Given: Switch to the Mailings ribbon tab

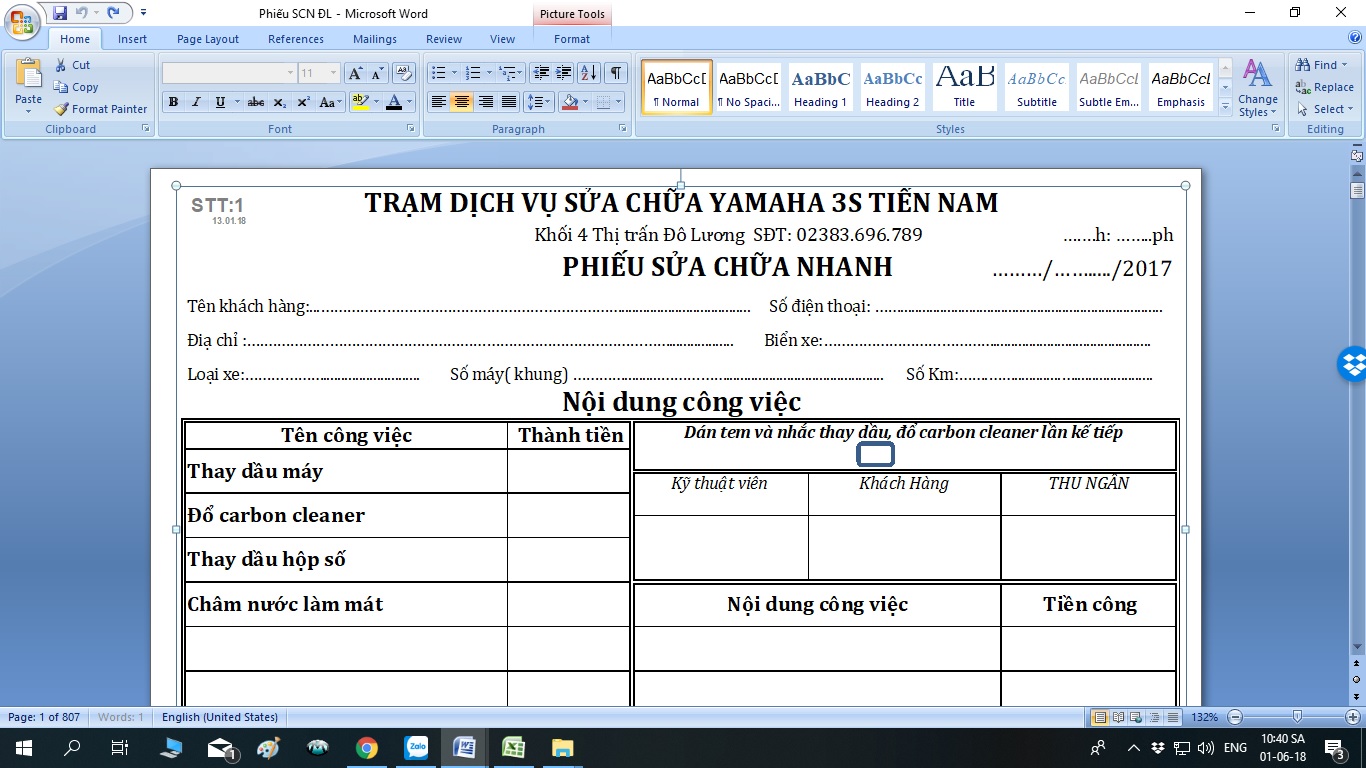Looking at the screenshot, I should 375,39.
